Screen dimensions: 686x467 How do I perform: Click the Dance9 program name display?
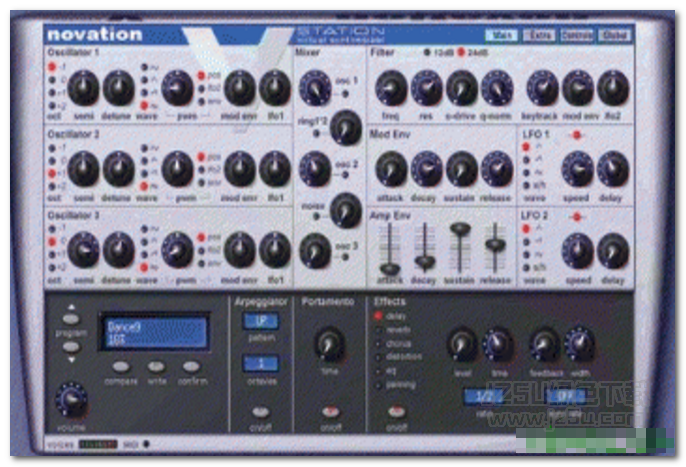coord(154,333)
